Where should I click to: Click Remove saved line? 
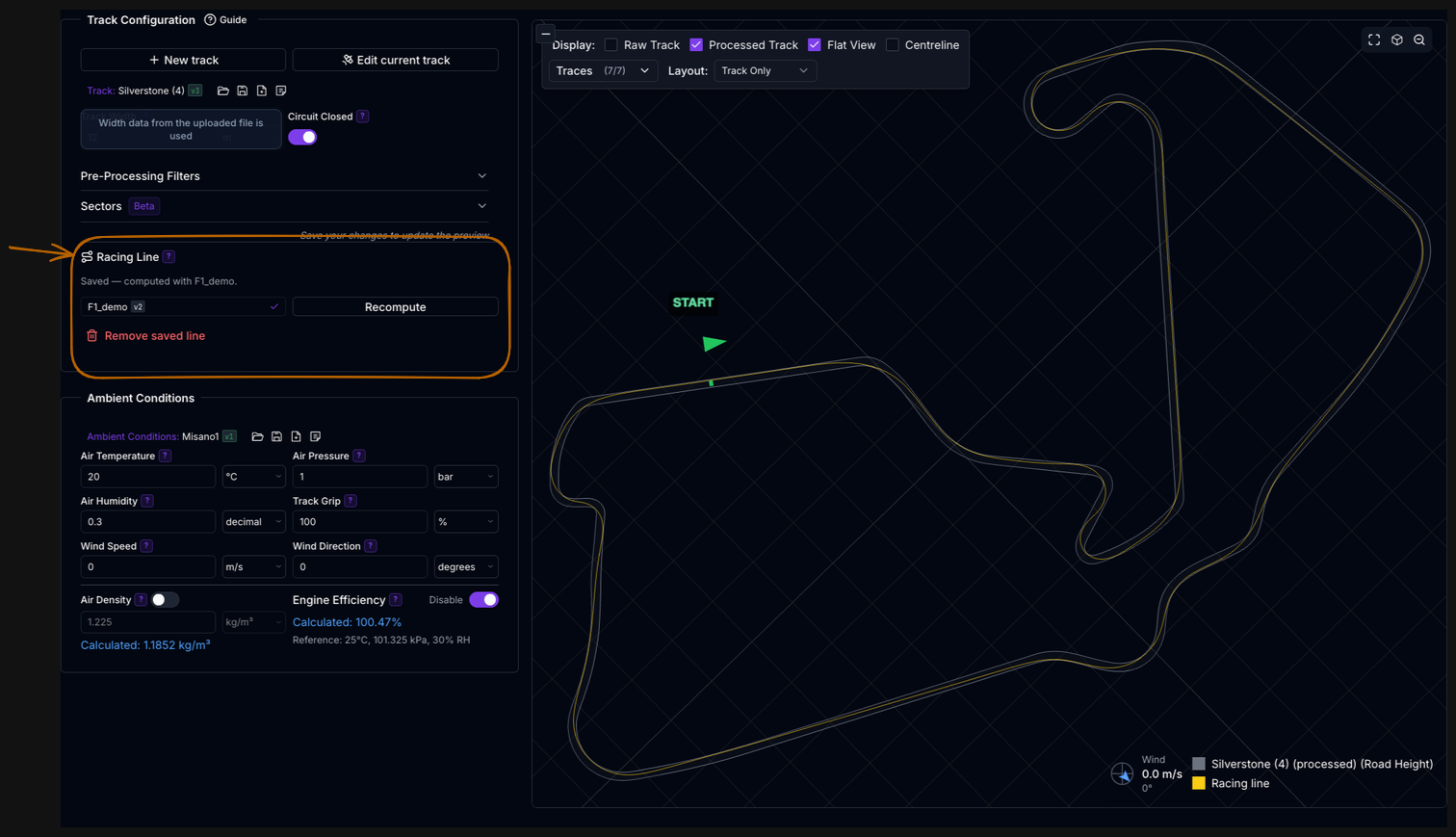pos(145,336)
